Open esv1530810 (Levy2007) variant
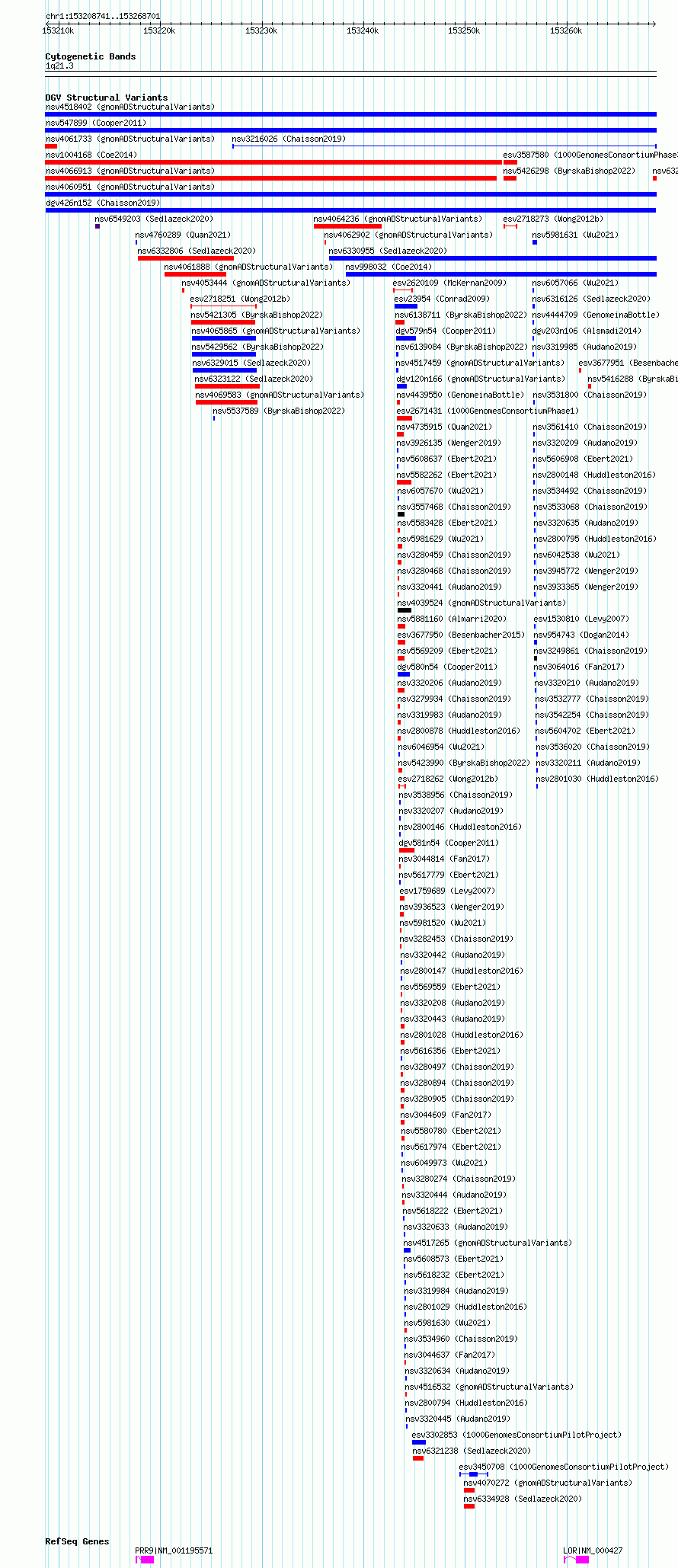 pyautogui.click(x=581, y=619)
